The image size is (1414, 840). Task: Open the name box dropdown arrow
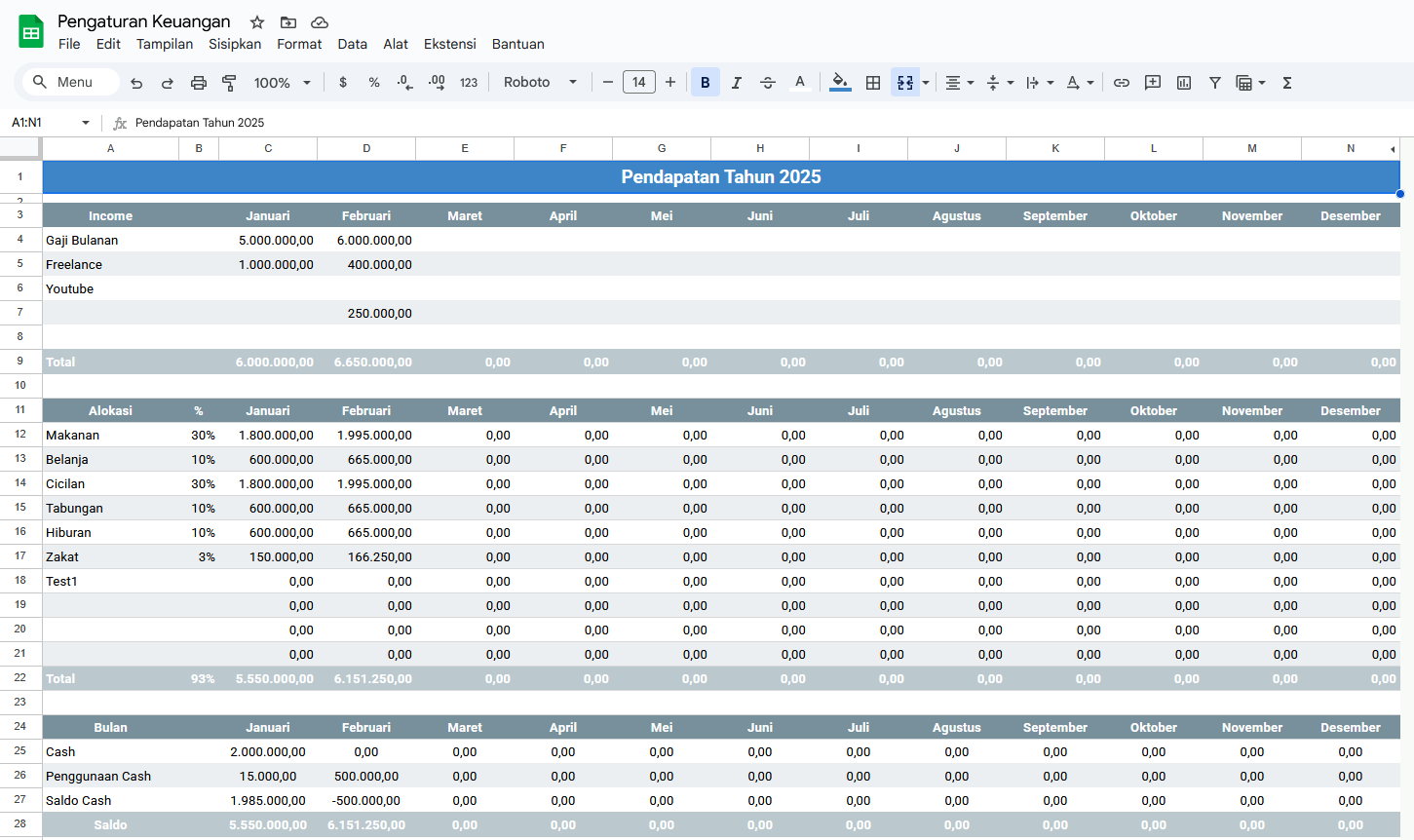click(x=86, y=123)
